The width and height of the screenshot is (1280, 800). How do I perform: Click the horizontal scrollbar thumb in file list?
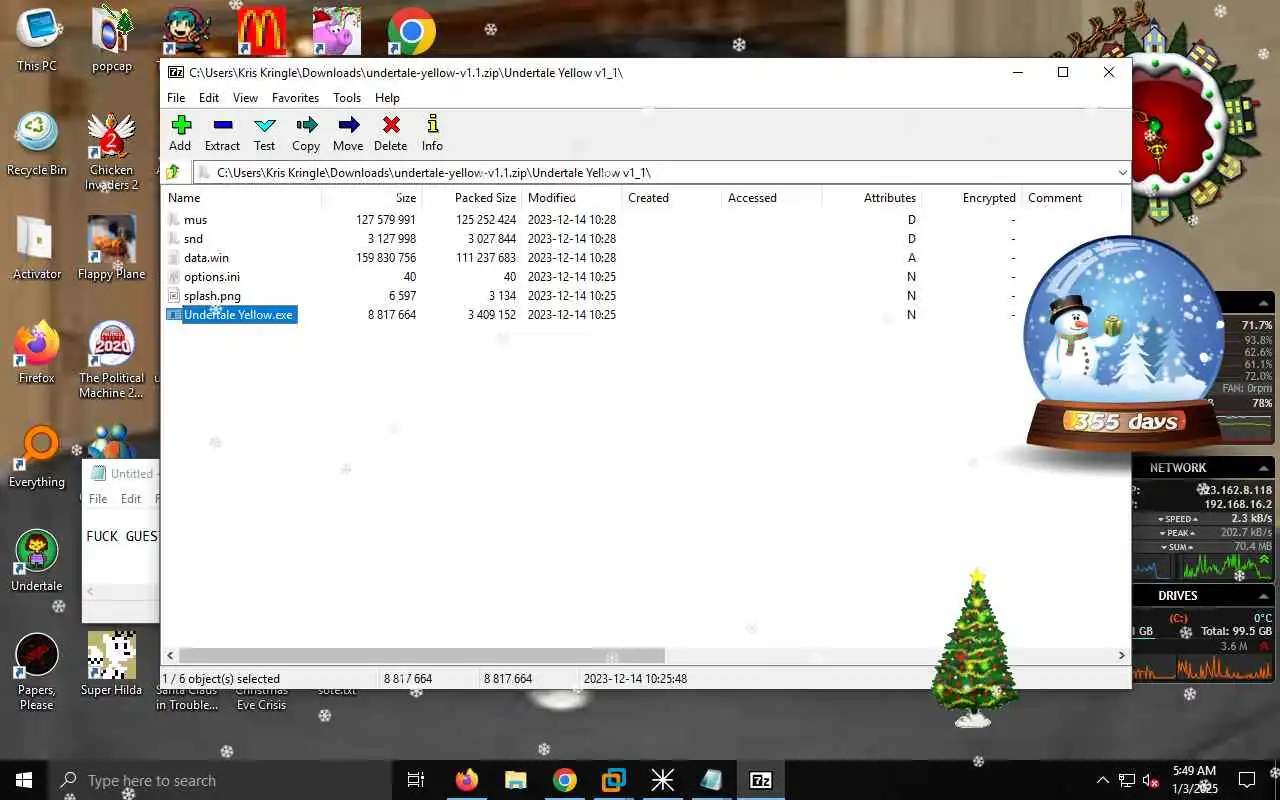pos(421,656)
